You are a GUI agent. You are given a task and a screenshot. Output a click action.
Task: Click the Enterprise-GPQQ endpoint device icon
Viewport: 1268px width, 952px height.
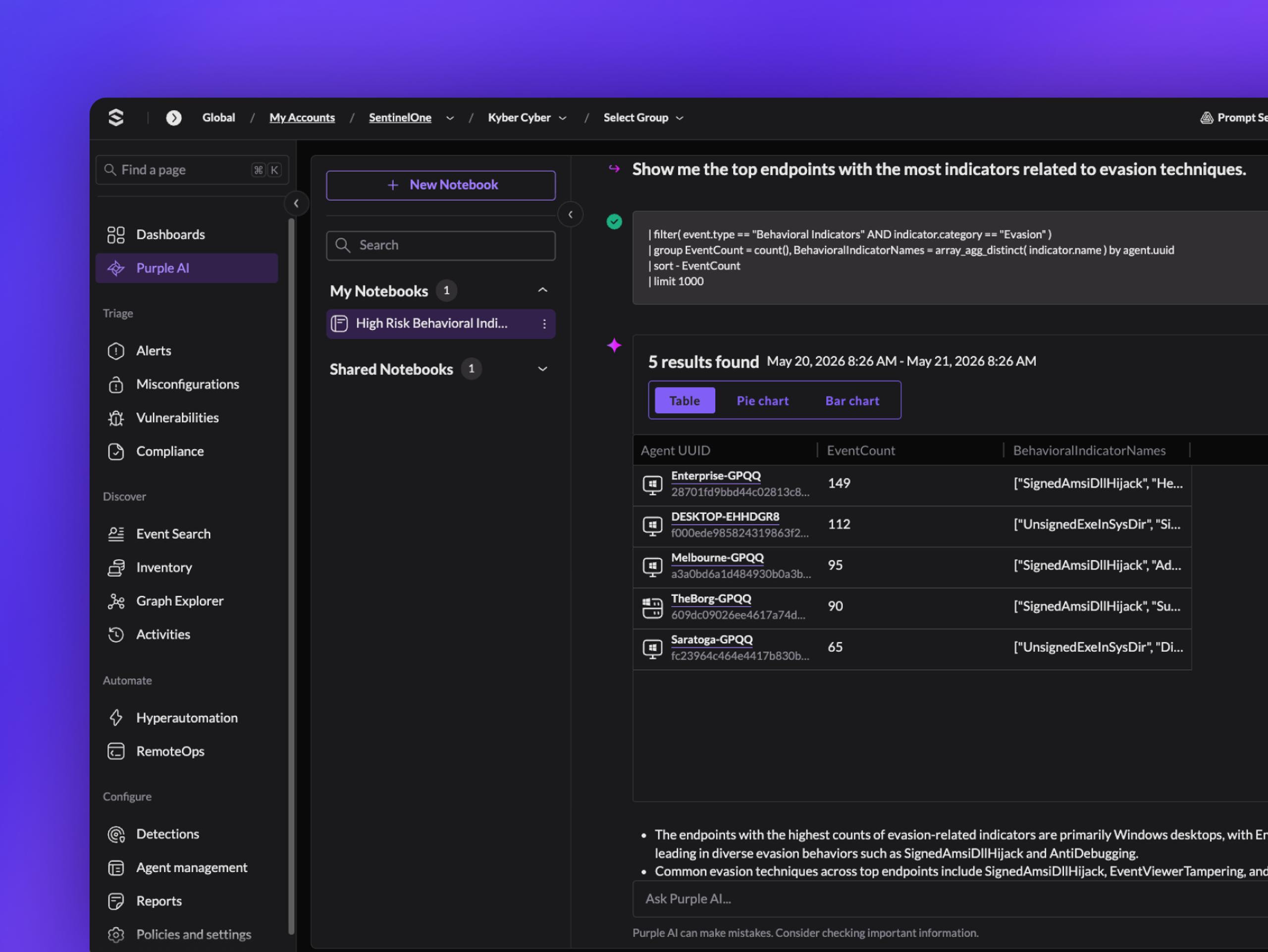652,485
